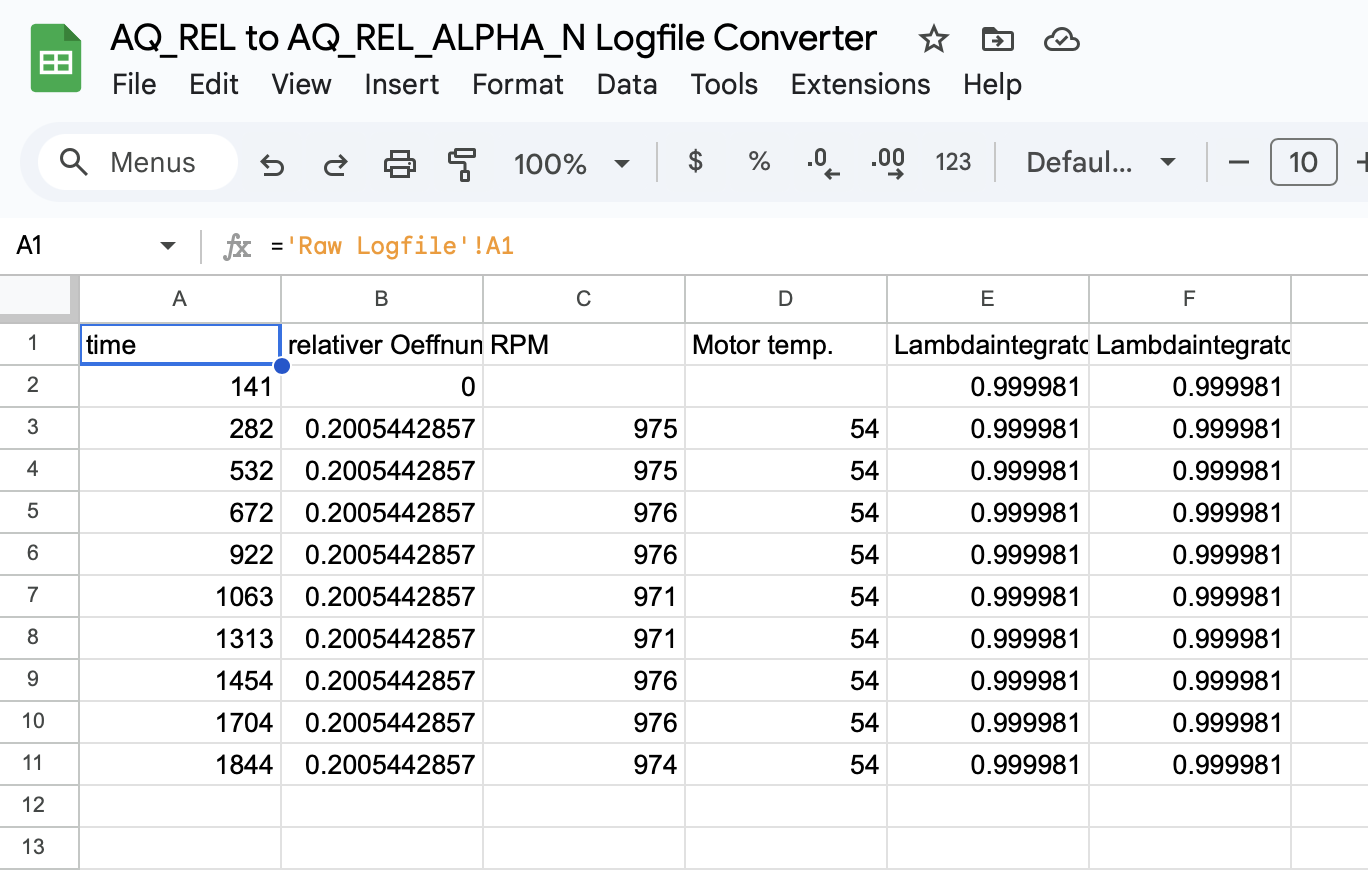Increase decimal places

888,163
